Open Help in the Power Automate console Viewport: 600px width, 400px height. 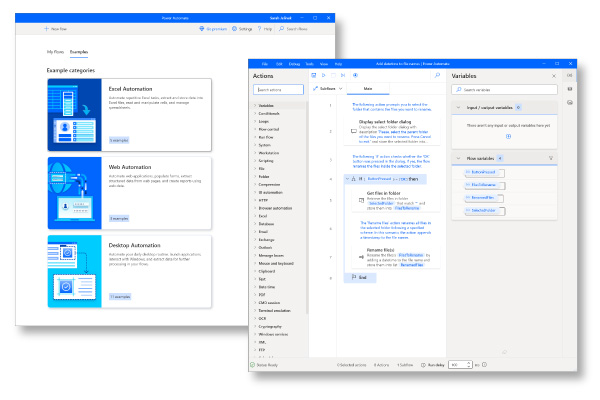265,29
